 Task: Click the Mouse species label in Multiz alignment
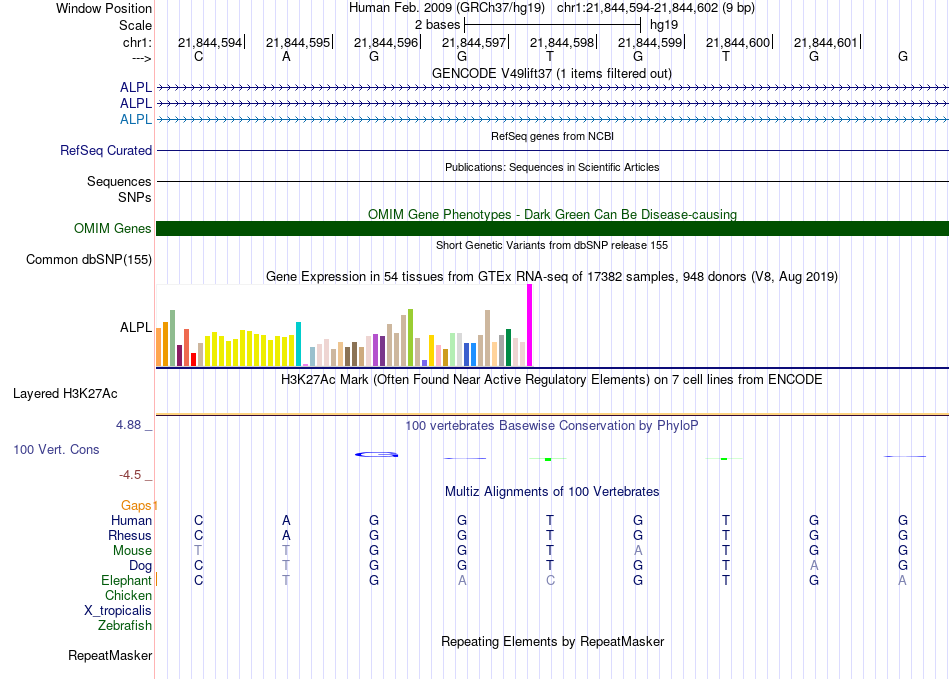pyautogui.click(x=132, y=550)
